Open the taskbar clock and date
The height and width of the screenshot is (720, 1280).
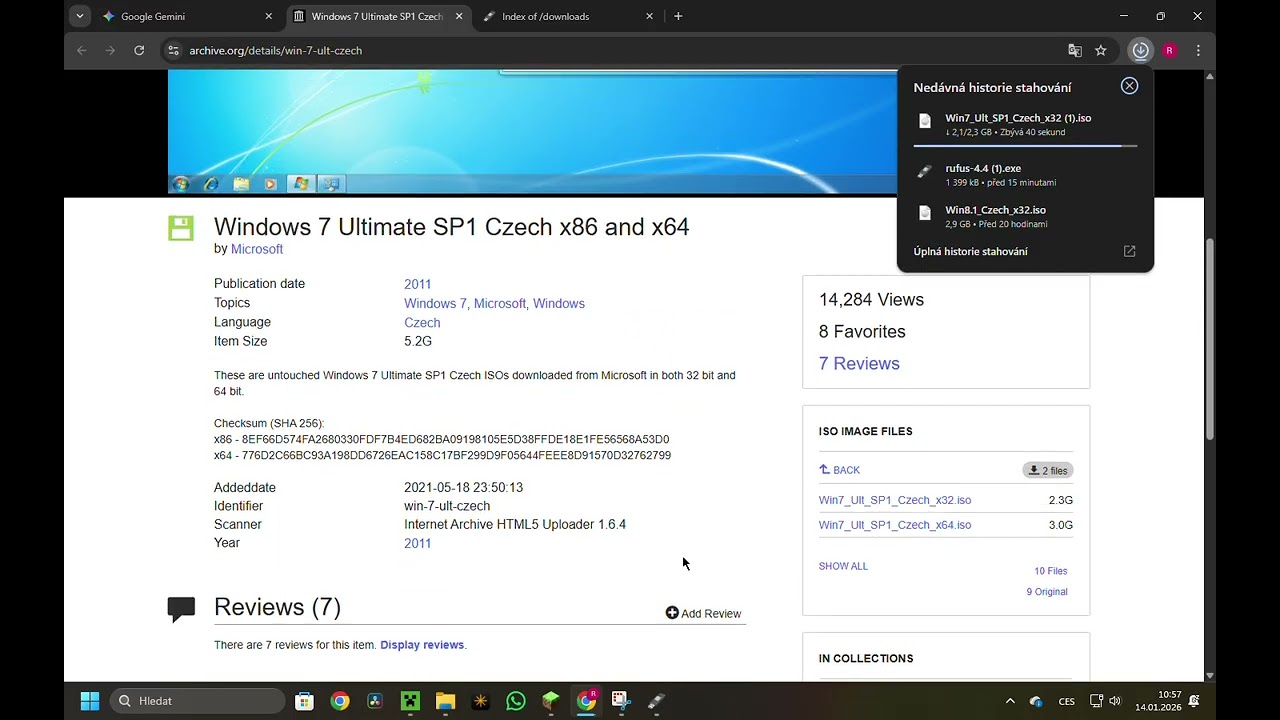click(x=1158, y=701)
